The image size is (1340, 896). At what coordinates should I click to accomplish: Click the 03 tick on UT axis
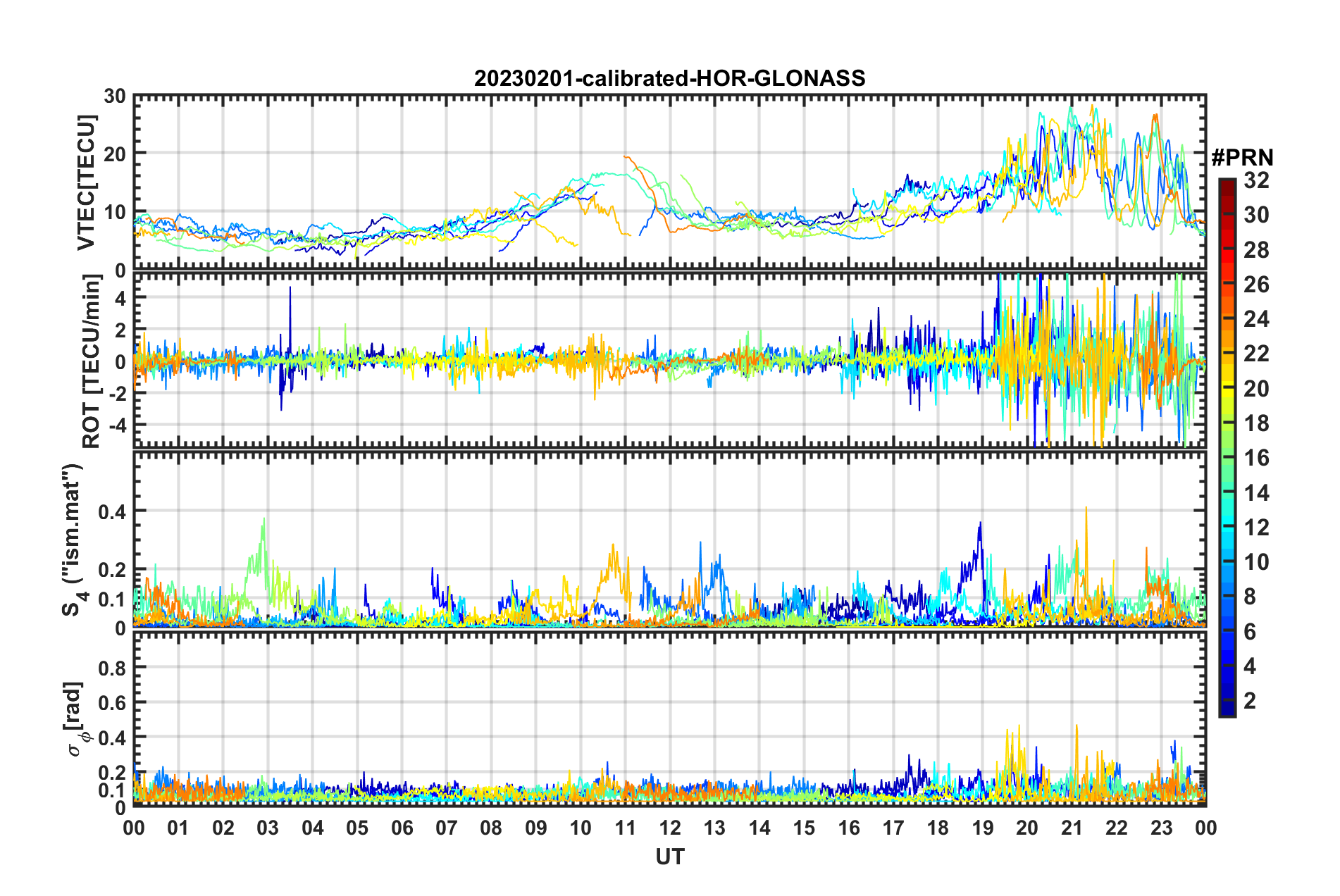tap(268, 827)
